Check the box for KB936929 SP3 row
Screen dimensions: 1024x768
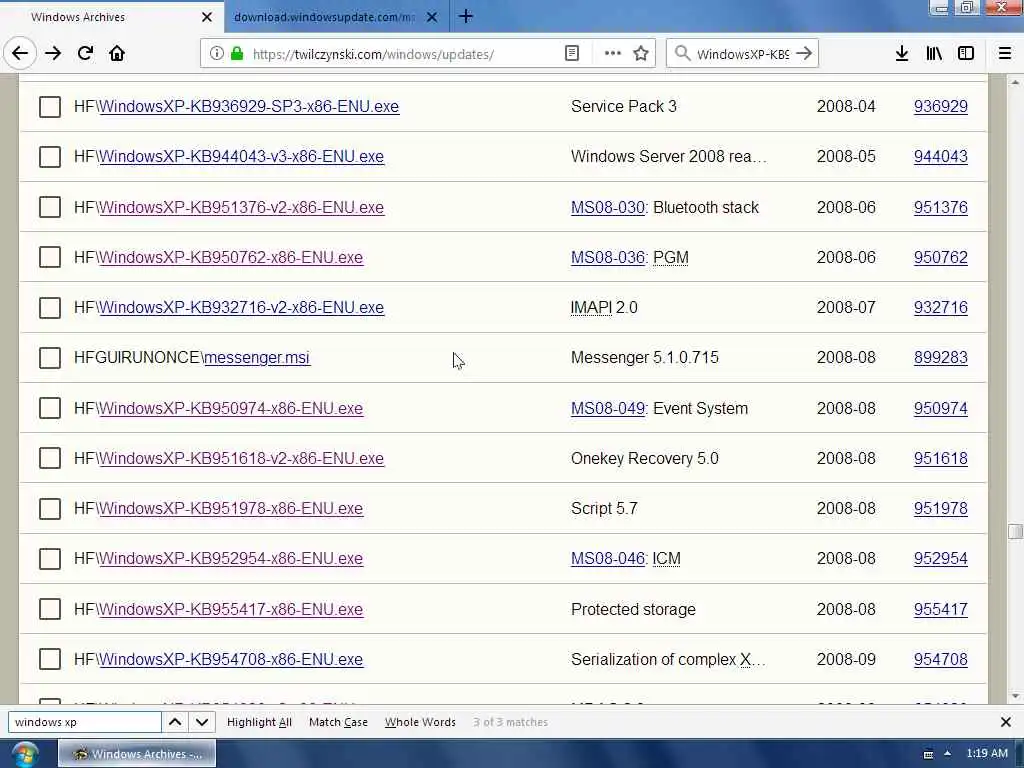click(x=50, y=106)
